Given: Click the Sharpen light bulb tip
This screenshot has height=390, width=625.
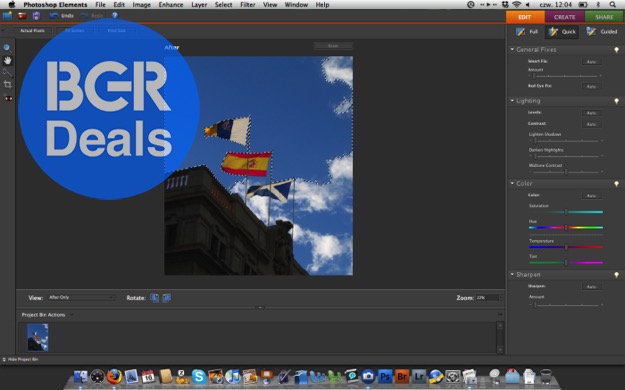Looking at the screenshot, I should 617,275.
